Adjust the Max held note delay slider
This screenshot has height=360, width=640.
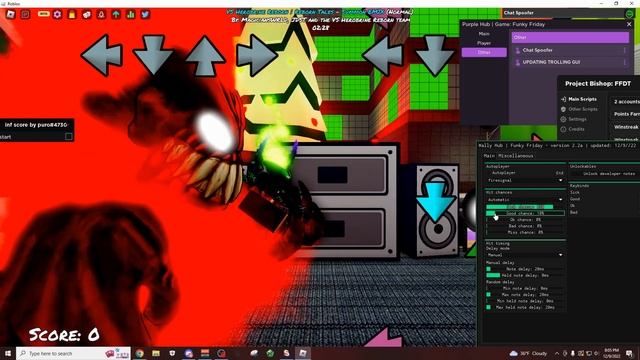coord(525,307)
